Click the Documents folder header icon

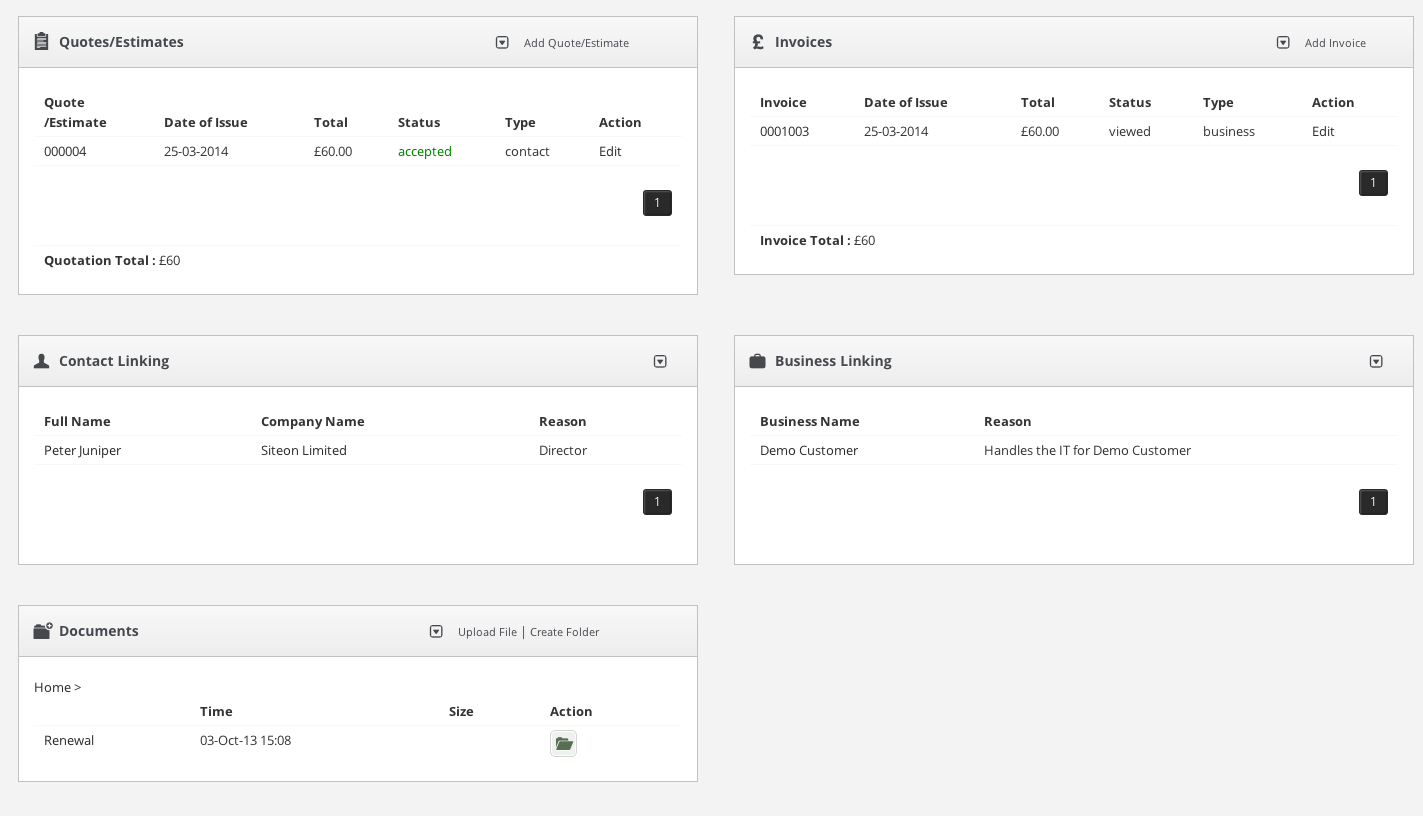pyautogui.click(x=42, y=631)
